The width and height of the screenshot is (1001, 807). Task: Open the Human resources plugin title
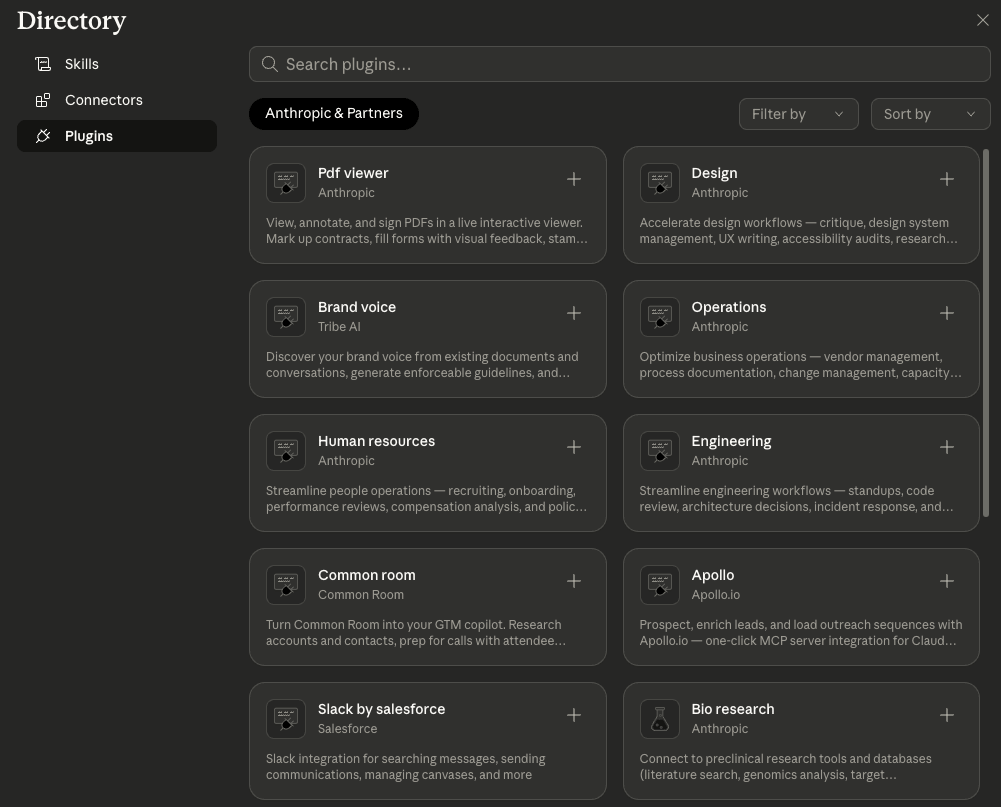(x=376, y=441)
